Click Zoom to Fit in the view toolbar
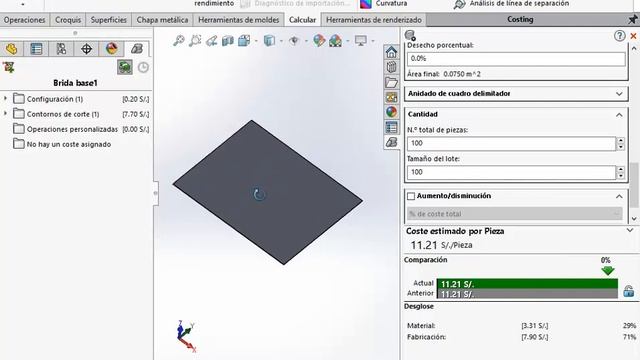 (x=179, y=40)
